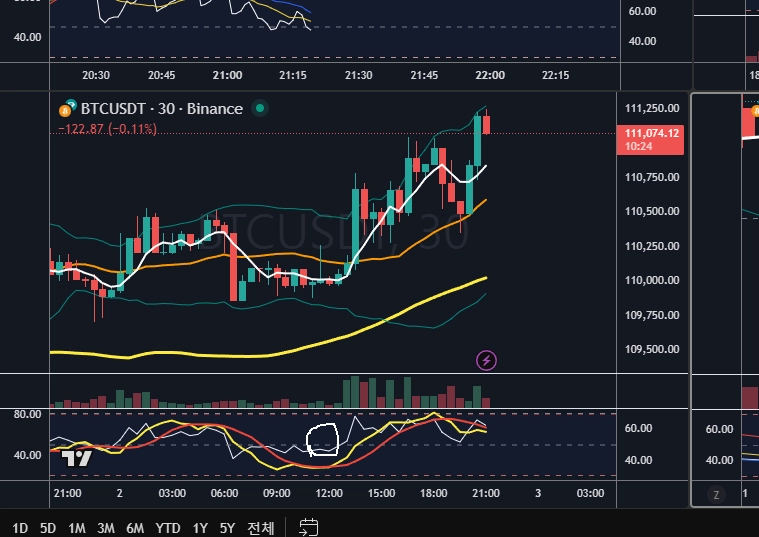Select the 1Y time range

[200, 528]
